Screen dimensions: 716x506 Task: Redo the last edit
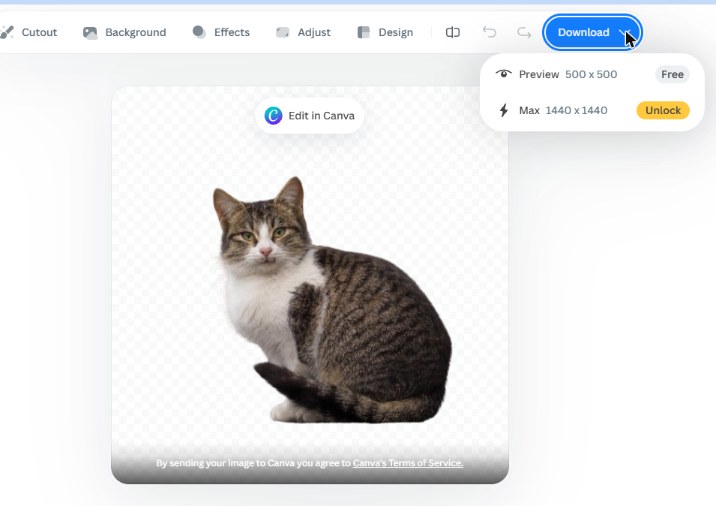pos(524,32)
